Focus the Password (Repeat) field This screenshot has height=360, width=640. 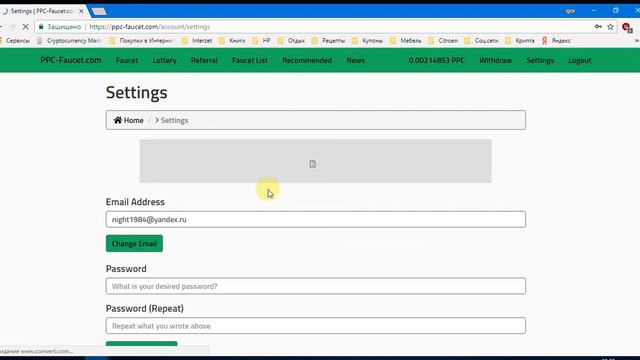(316, 326)
